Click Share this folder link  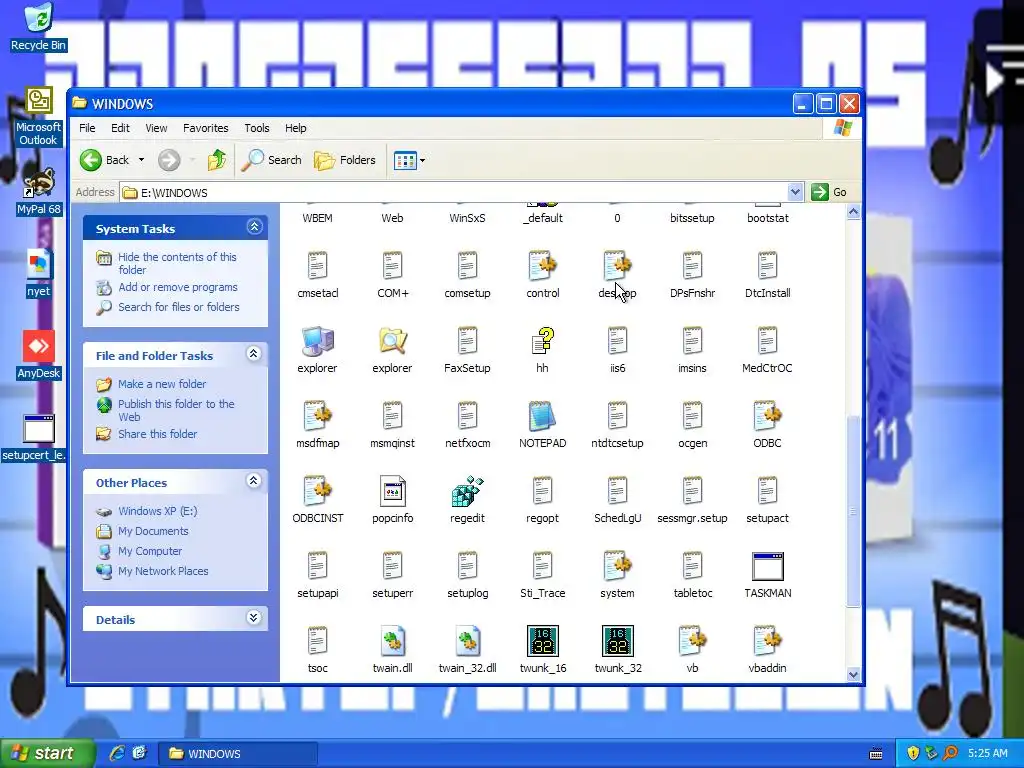click(157, 434)
